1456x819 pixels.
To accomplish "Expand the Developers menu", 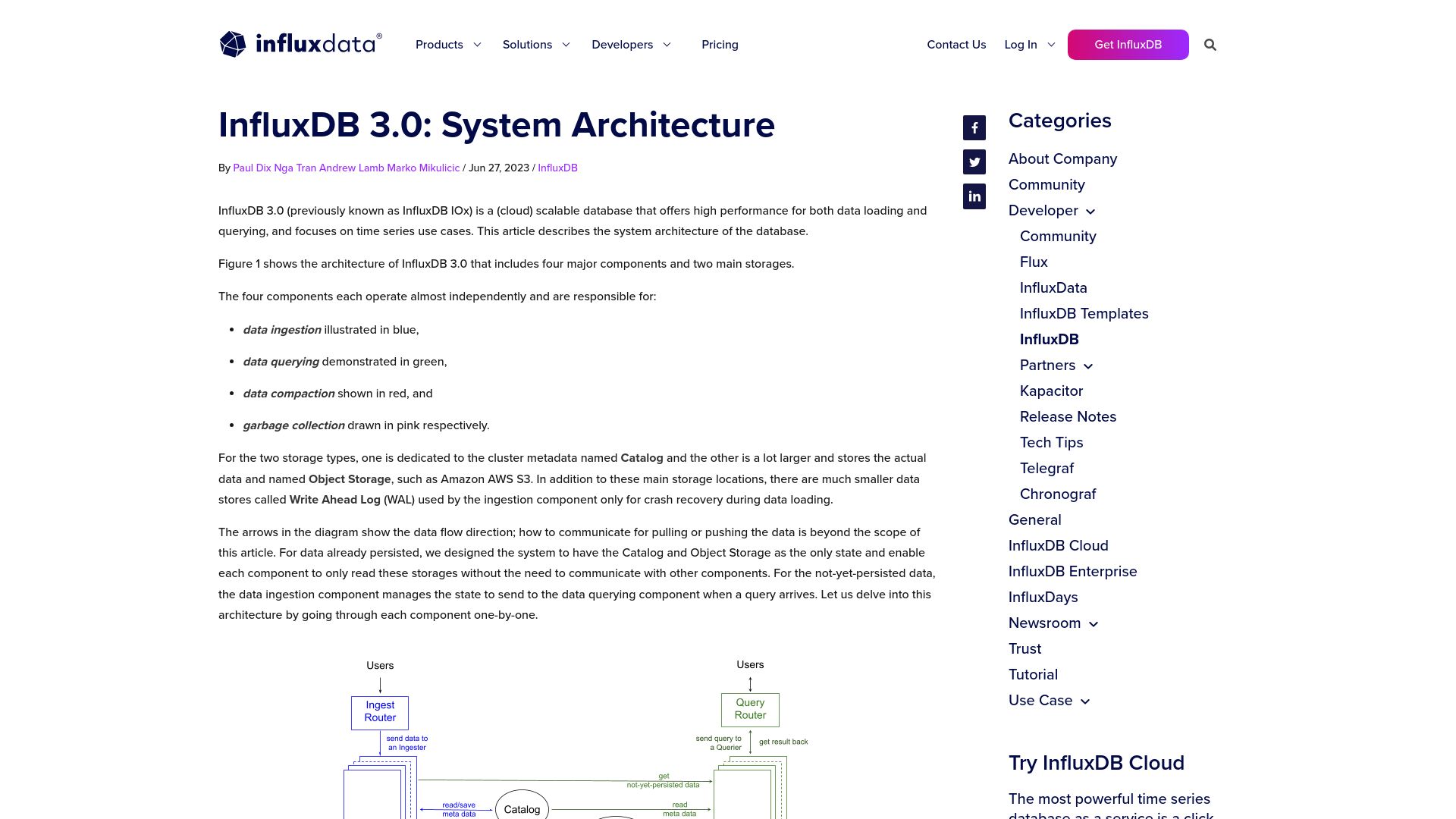I will pyautogui.click(x=631, y=45).
